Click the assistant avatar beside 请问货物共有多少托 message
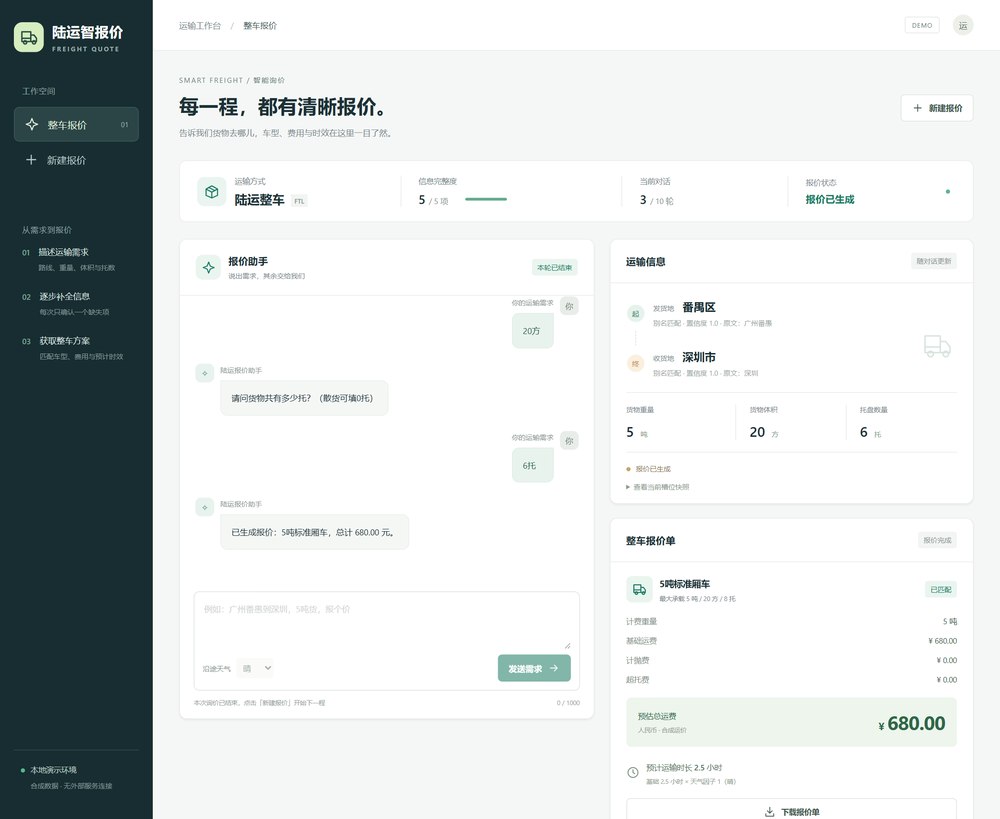Image resolution: width=1000 pixels, height=819 pixels. tap(205, 373)
